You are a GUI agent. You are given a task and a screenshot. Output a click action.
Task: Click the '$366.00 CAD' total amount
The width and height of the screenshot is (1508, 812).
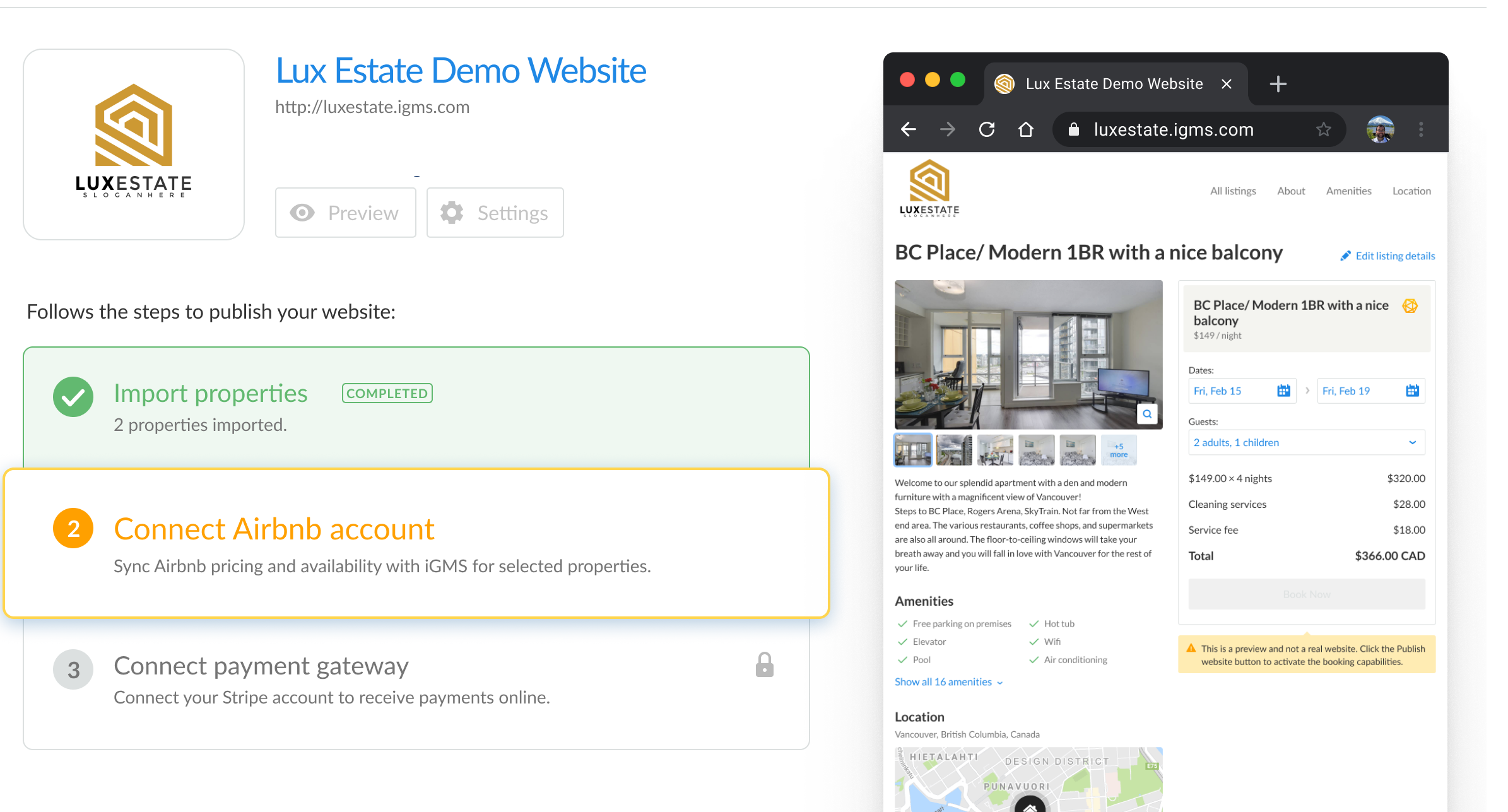click(x=1390, y=556)
